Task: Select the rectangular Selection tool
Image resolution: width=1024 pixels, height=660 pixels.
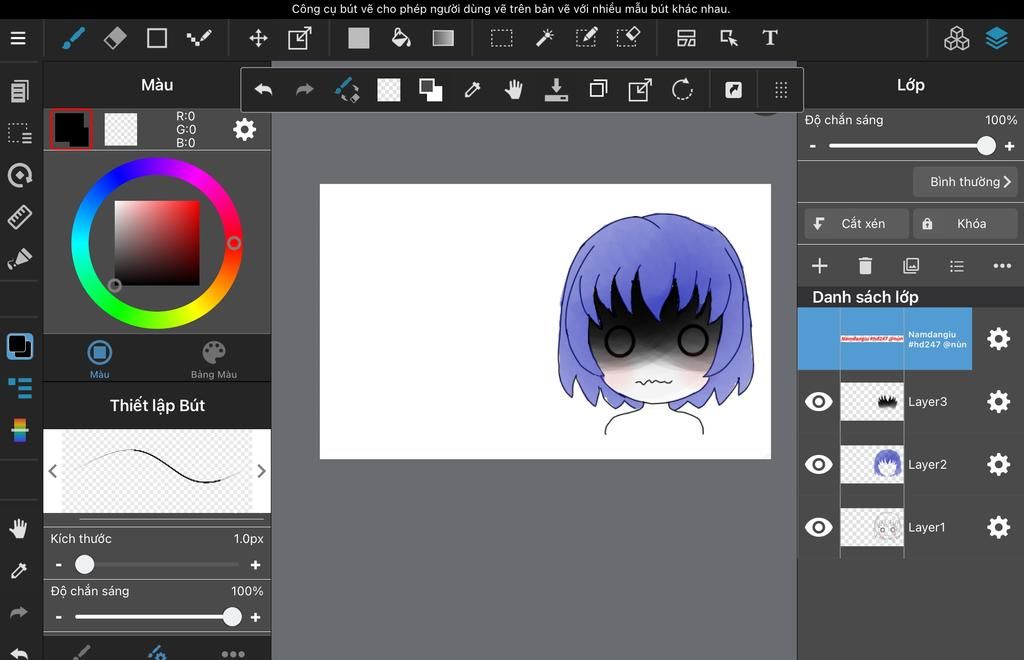Action: 502,39
